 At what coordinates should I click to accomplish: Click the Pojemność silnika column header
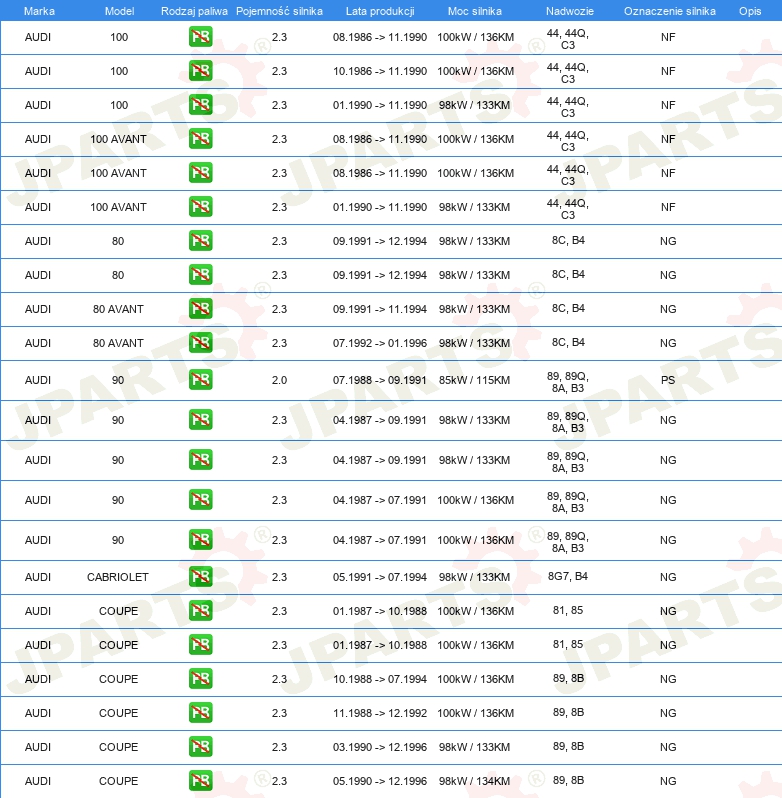click(279, 11)
